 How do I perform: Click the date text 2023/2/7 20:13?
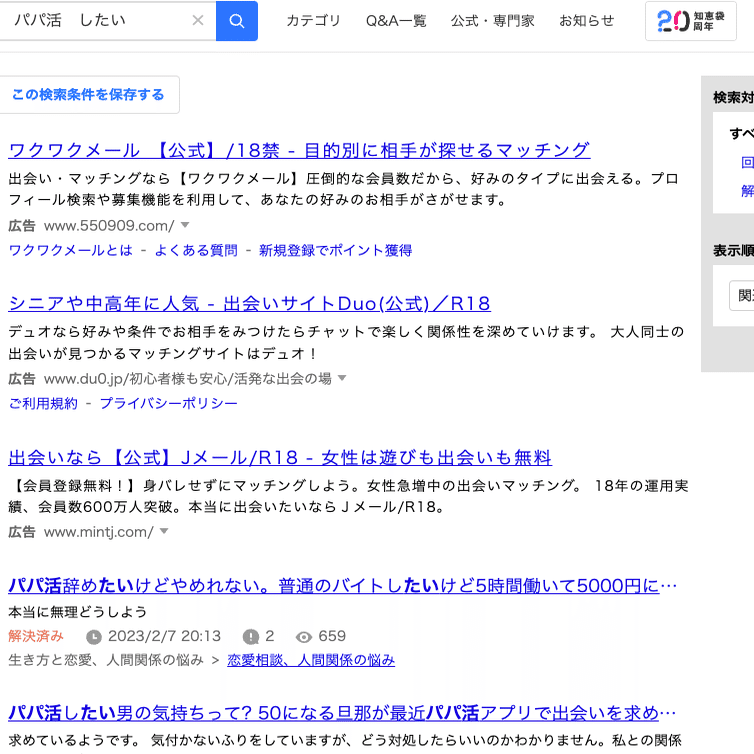click(x=164, y=636)
